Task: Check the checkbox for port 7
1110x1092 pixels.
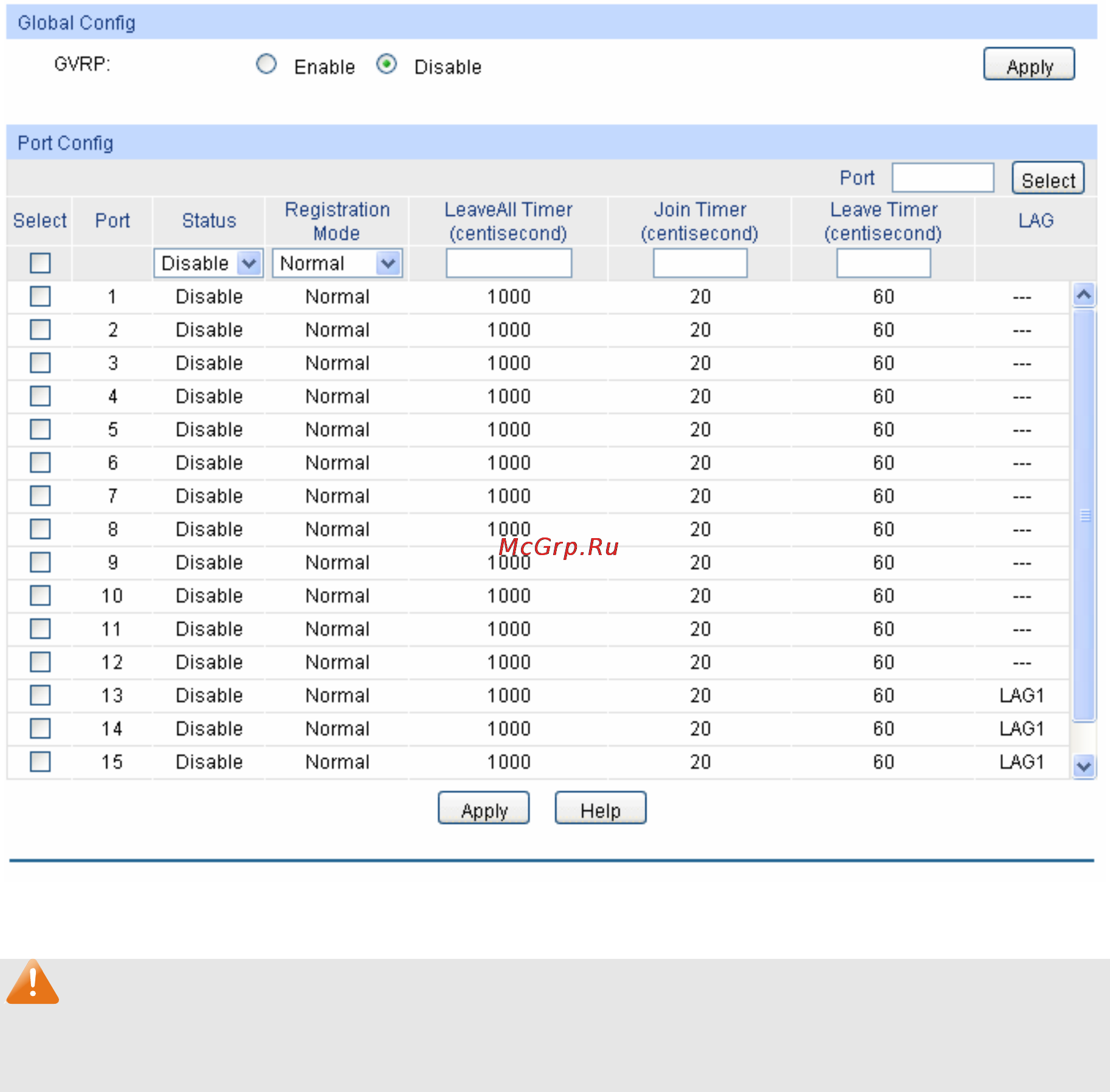Action: pos(40,496)
